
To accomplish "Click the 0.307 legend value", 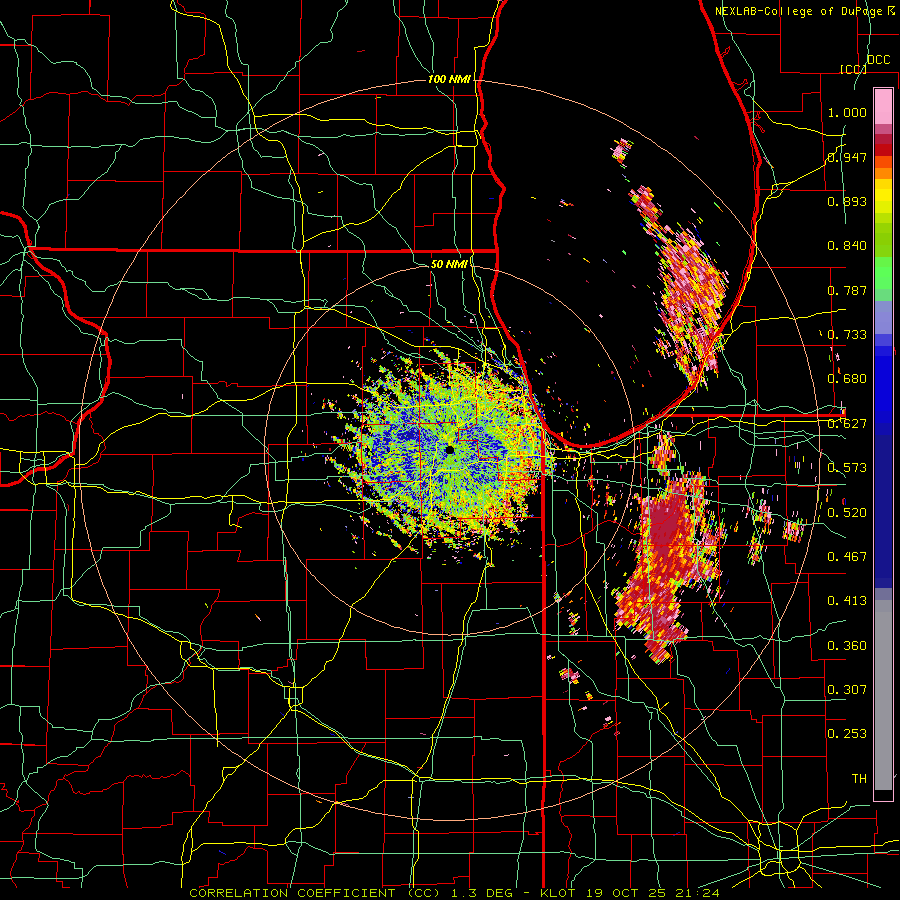I will pyautogui.click(x=847, y=690).
